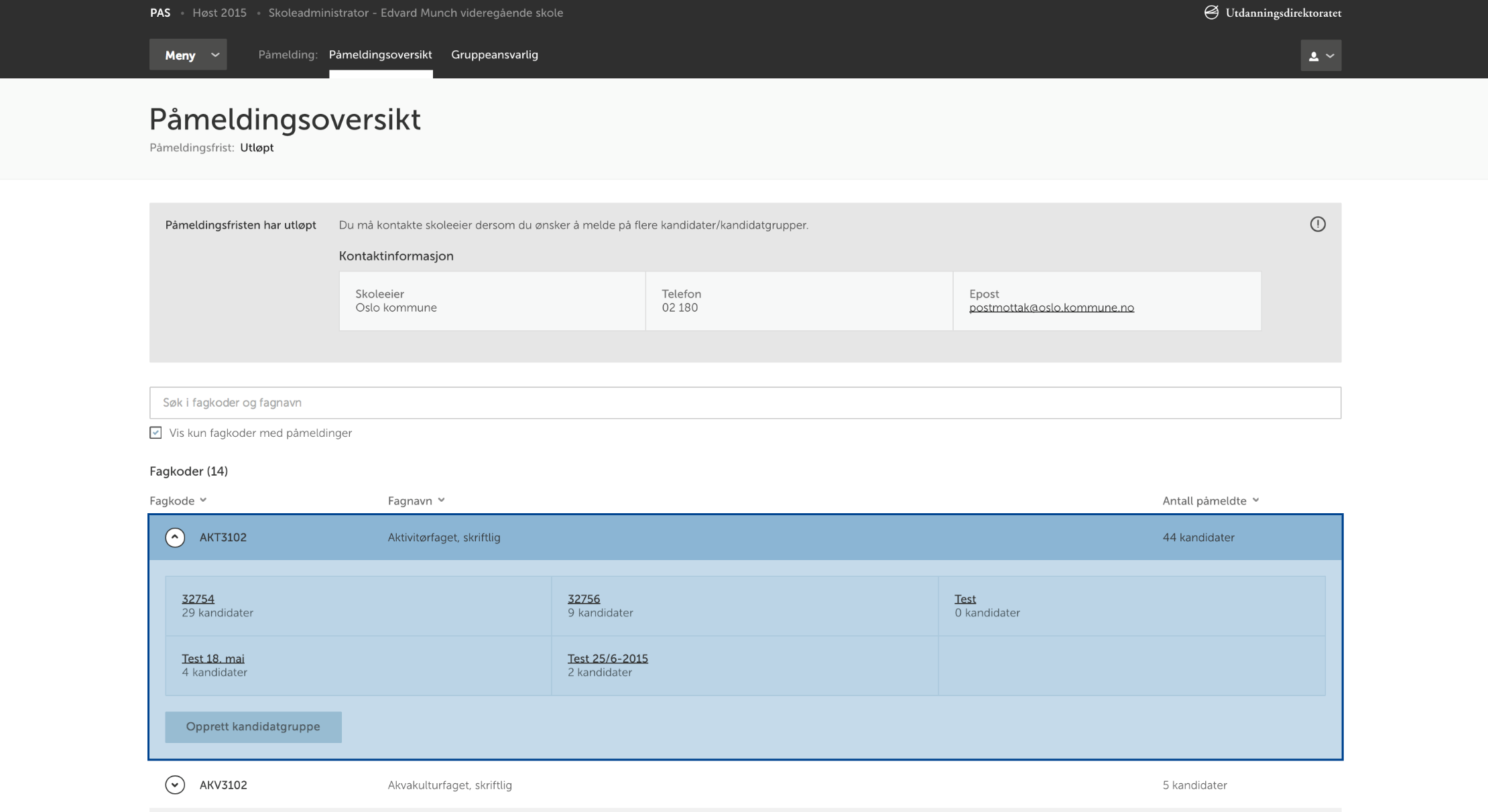Click the search input field for fagkoder

pos(744,402)
